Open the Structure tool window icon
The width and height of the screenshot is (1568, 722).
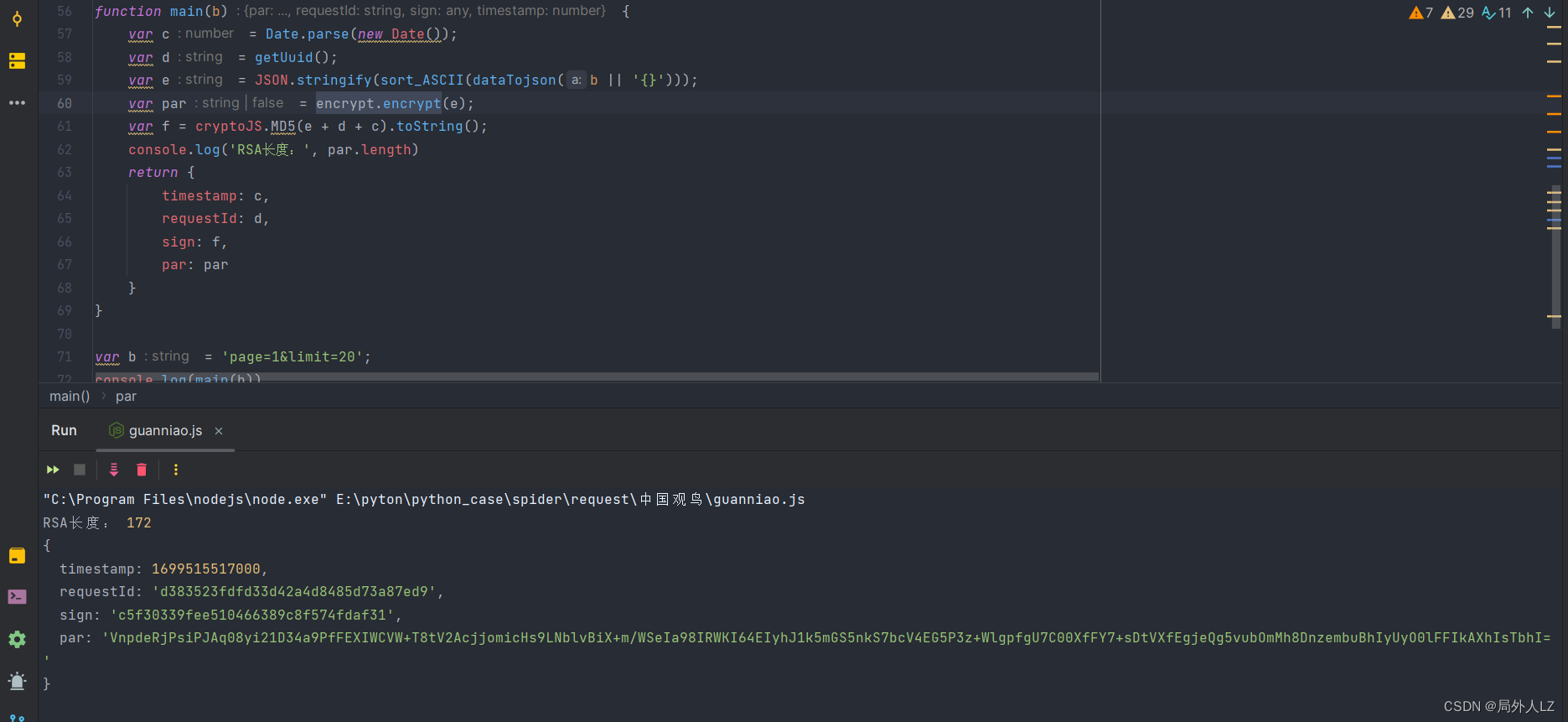[x=17, y=60]
